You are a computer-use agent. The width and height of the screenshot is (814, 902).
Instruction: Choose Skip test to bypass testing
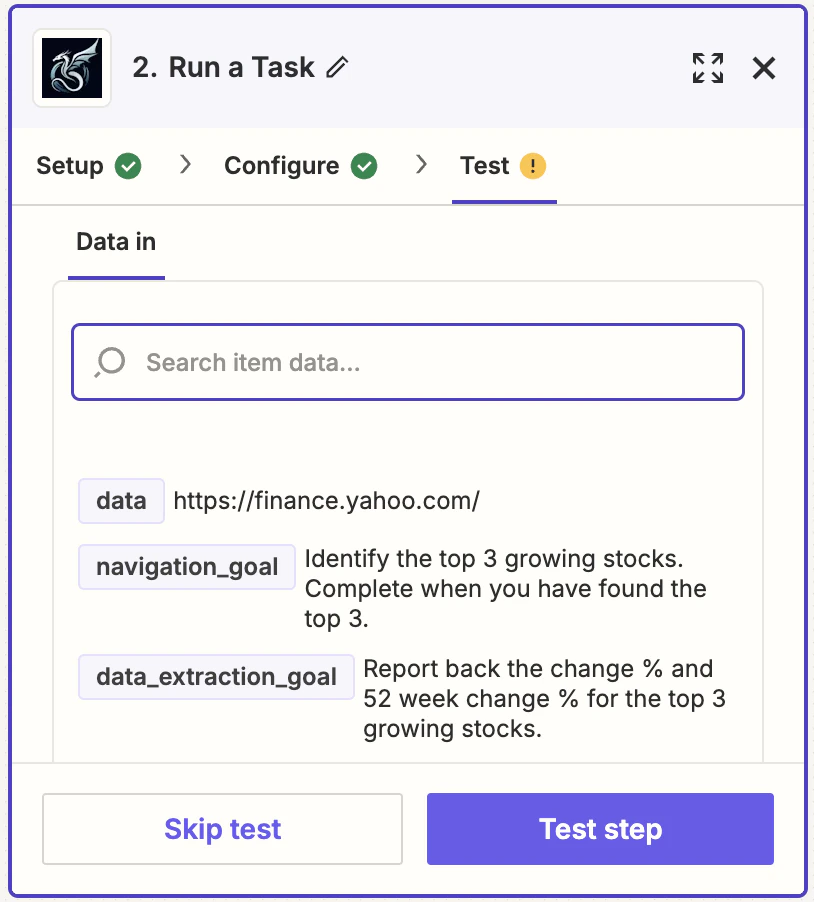click(221, 829)
